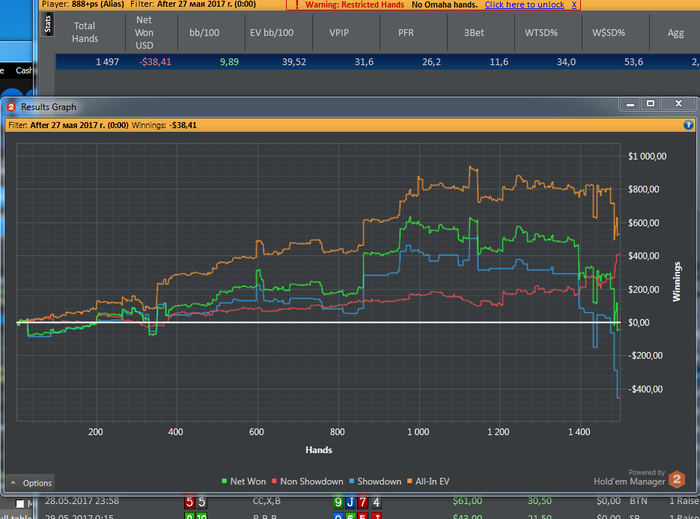Toggle the green Net Won legend swatch

224,481
